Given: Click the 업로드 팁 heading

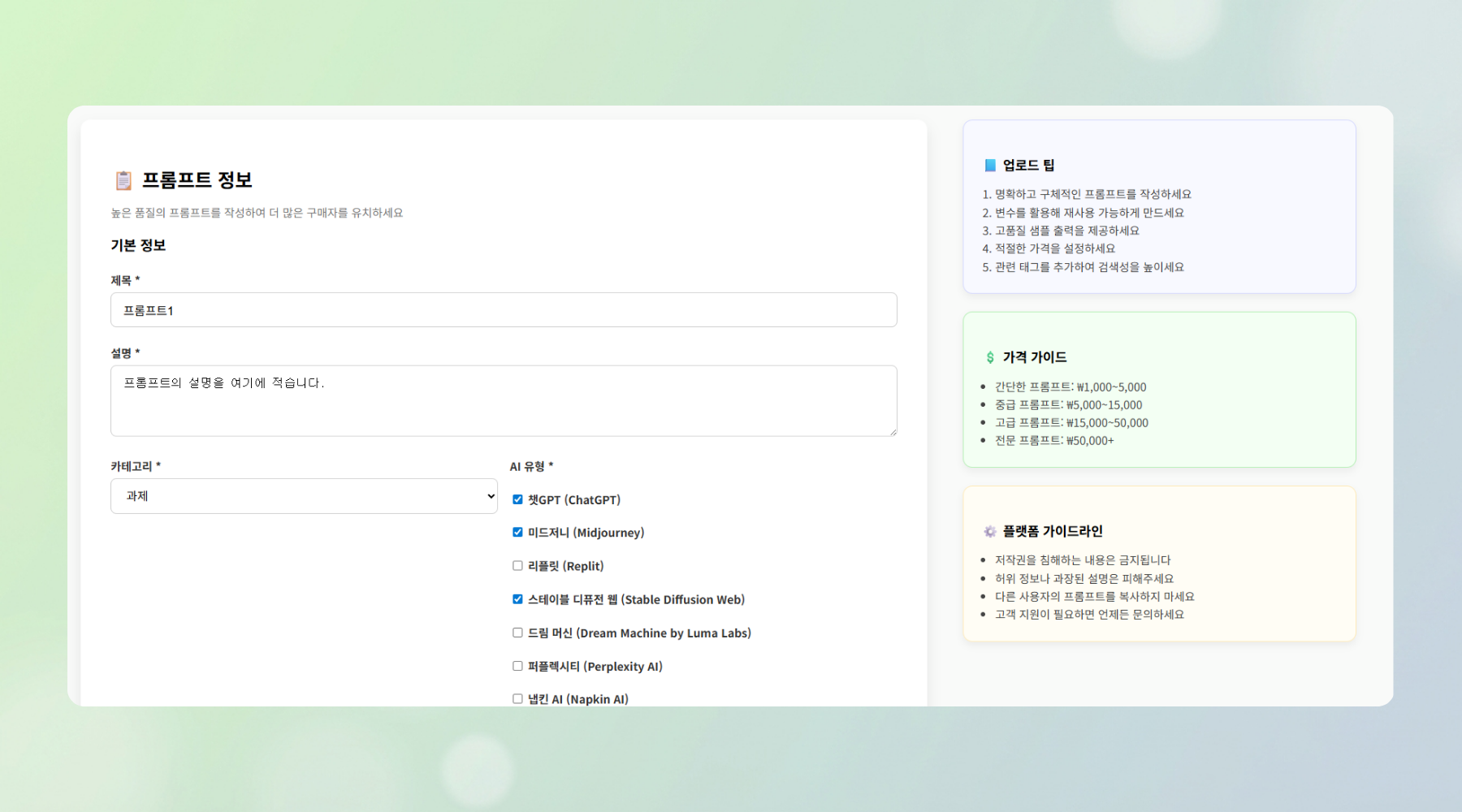Looking at the screenshot, I should pyautogui.click(x=1028, y=166).
